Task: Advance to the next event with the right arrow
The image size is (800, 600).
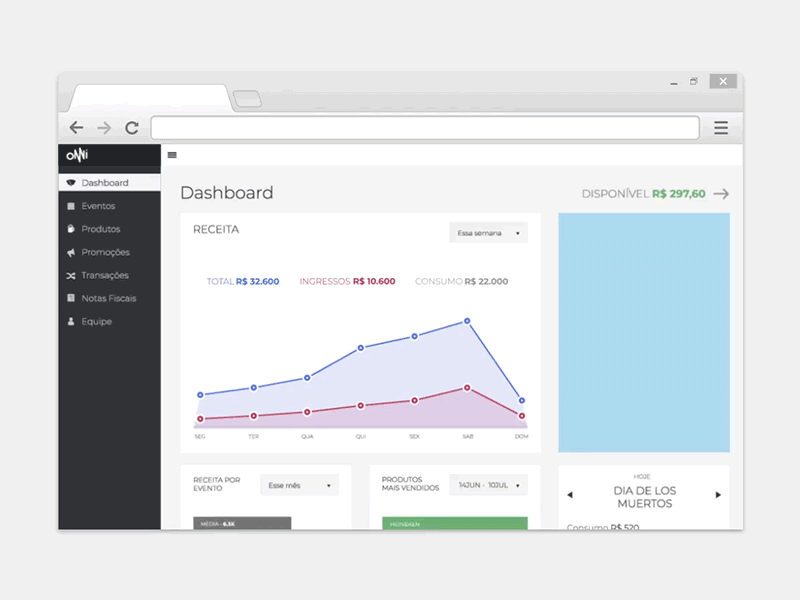Action: pos(718,494)
